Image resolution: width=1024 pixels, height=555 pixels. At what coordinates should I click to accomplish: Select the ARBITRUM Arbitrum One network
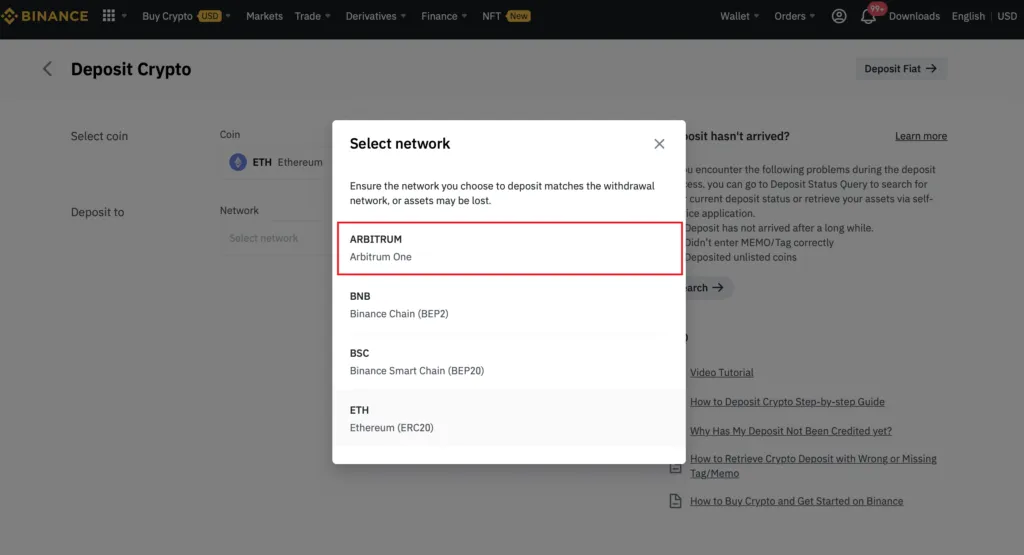pyautogui.click(x=509, y=248)
